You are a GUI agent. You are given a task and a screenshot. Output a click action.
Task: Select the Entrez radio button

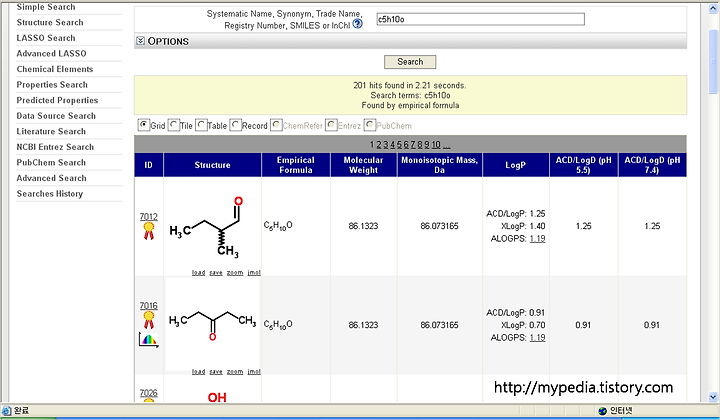pyautogui.click(x=331, y=125)
